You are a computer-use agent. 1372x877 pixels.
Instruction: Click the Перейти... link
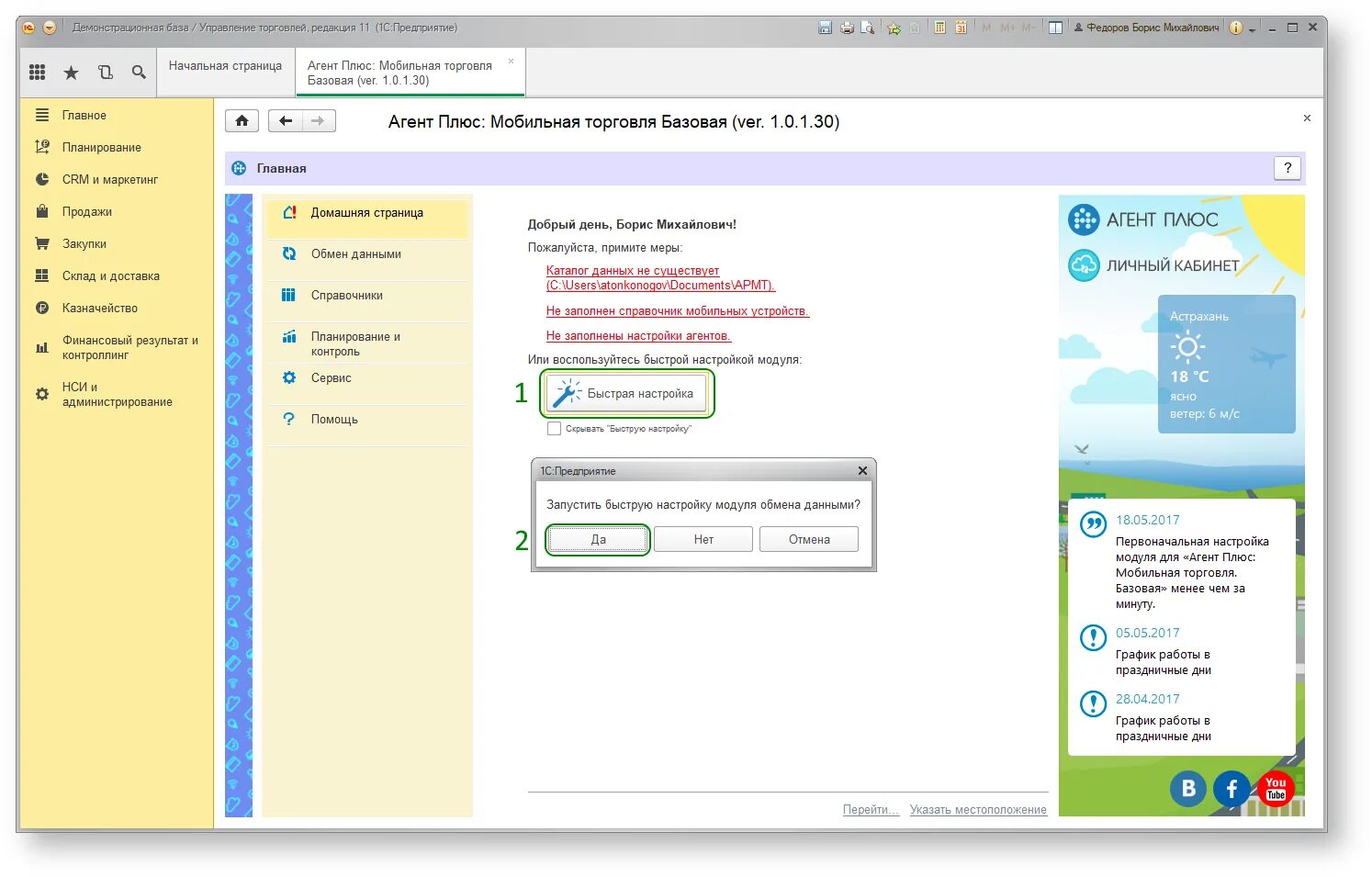click(x=871, y=809)
